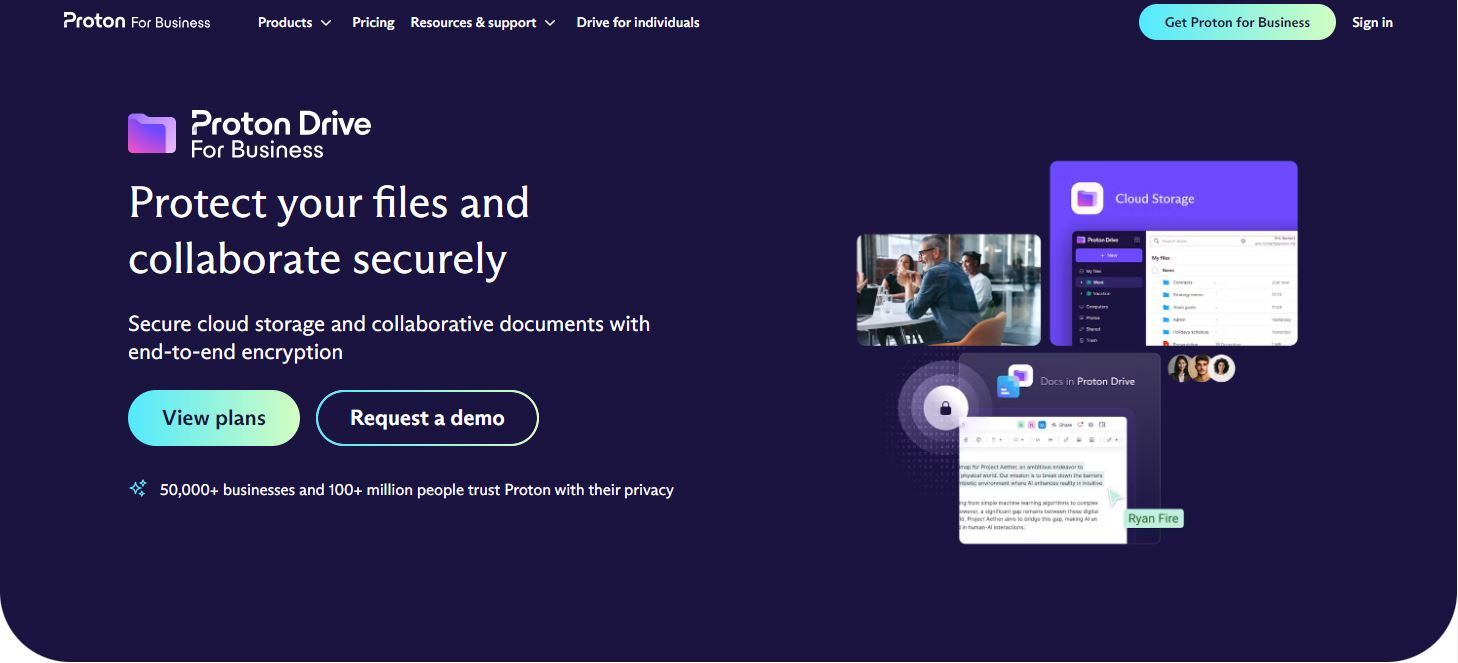Click the Cloud Storage folder icon

(x=1087, y=198)
